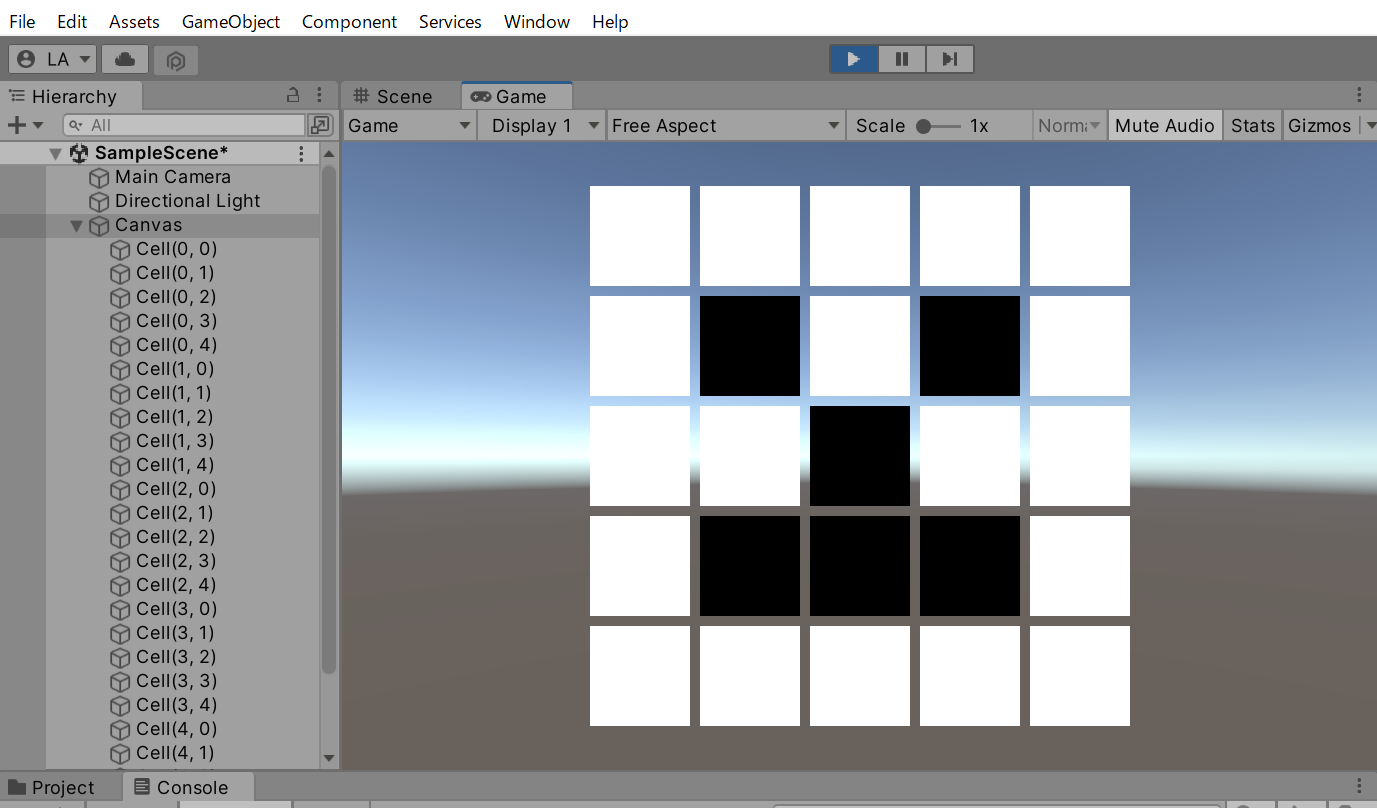Image resolution: width=1377 pixels, height=808 pixels.
Task: Click the search-by-type icon in Hierarchy
Action: (x=320, y=125)
